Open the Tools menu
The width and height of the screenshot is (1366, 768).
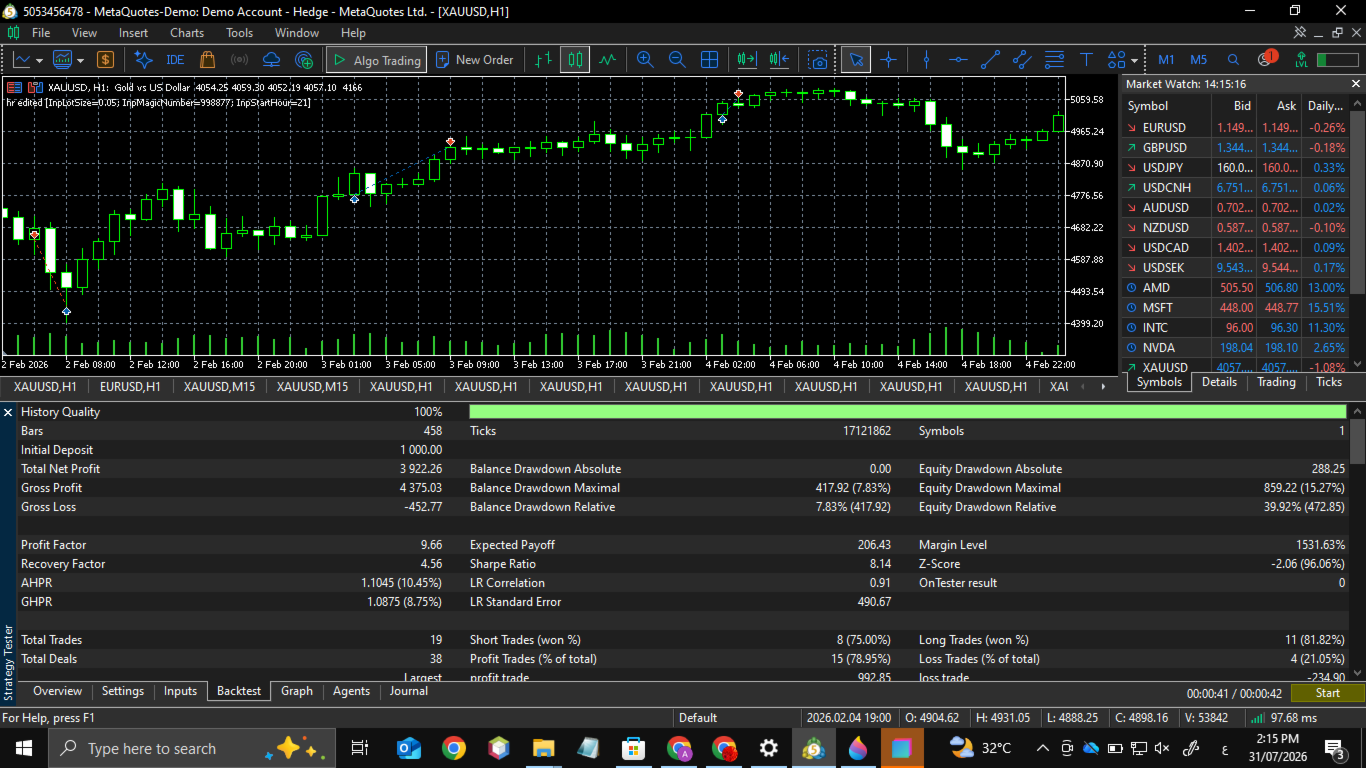pos(240,33)
